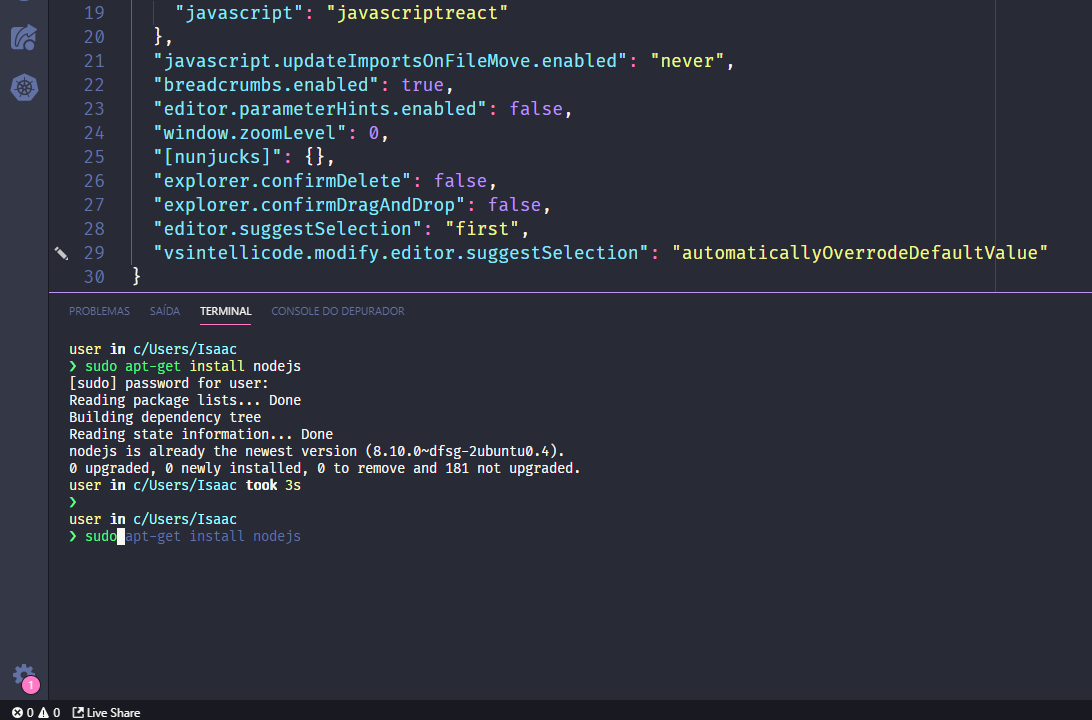Switch to the PROBLEMAS tab
This screenshot has height=720, width=1092.
click(99, 311)
